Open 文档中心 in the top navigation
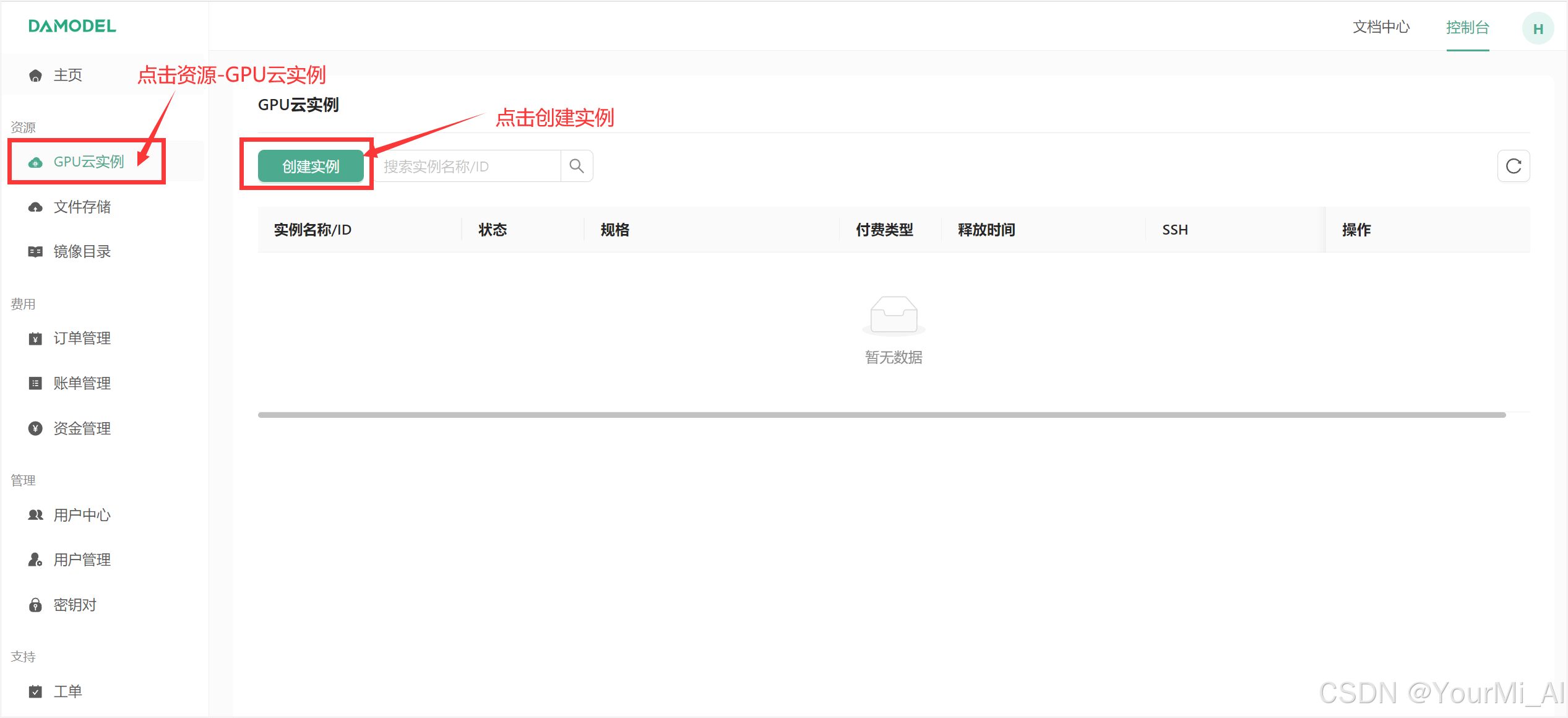 tap(1381, 27)
